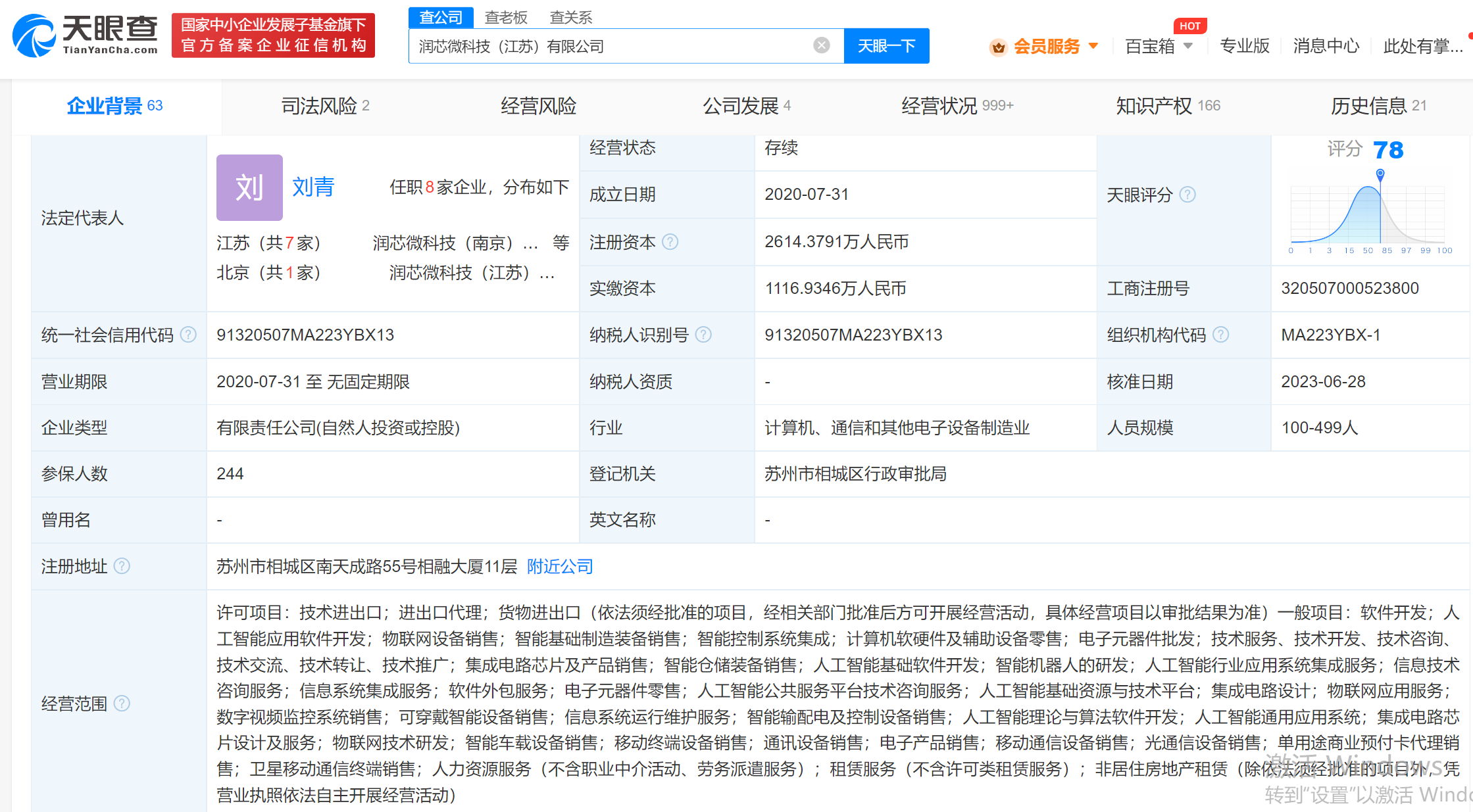Open the 司法风险 tab
The width and height of the screenshot is (1473, 812).
(325, 106)
